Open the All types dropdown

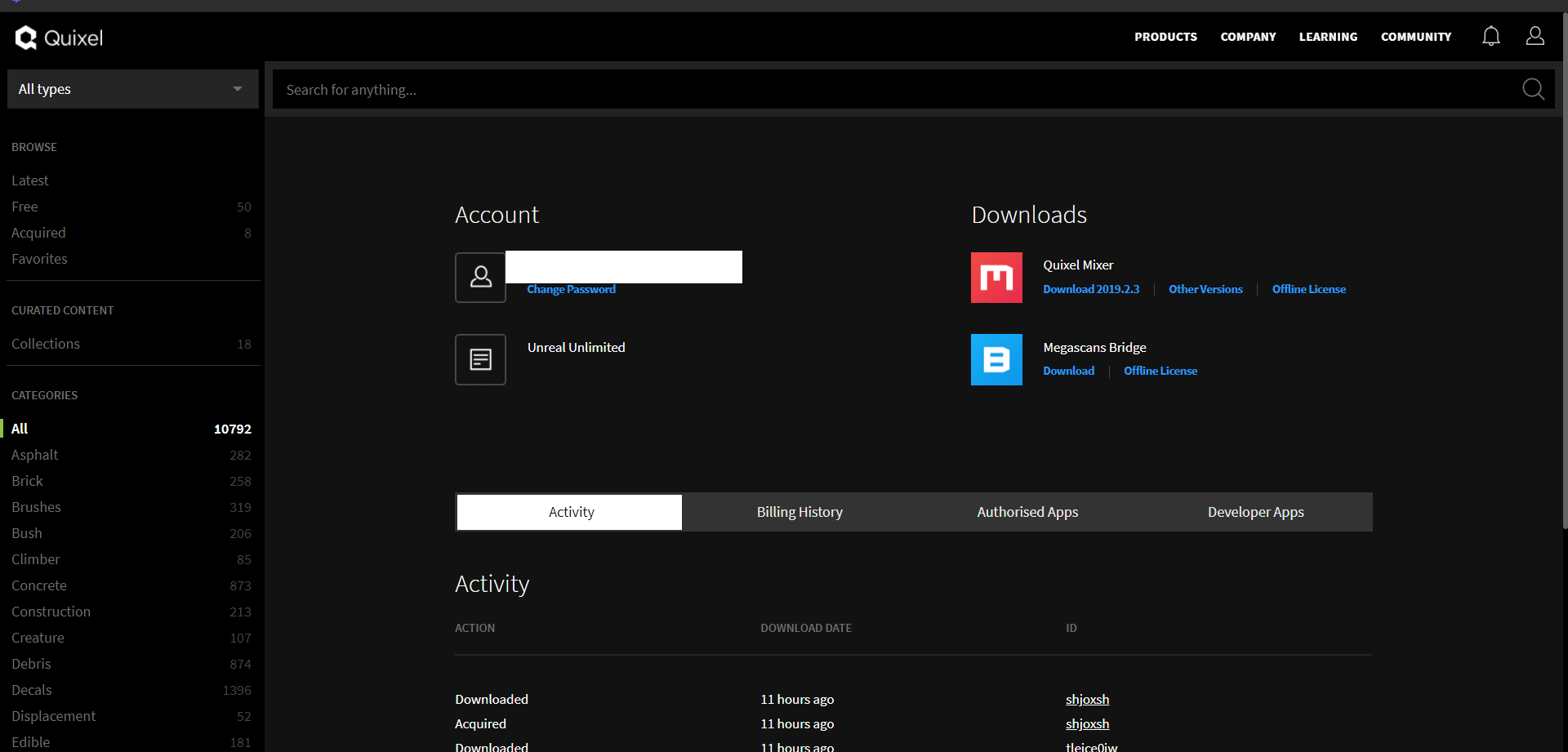(x=133, y=89)
